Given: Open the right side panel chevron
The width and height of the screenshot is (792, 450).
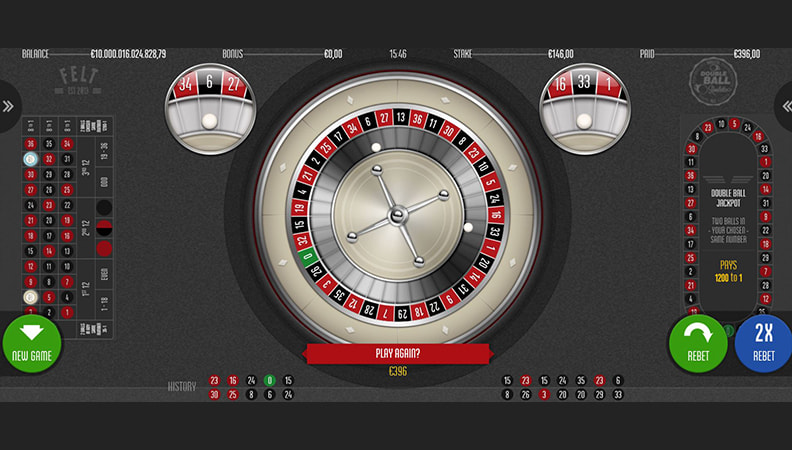Looking at the screenshot, I should click(784, 106).
